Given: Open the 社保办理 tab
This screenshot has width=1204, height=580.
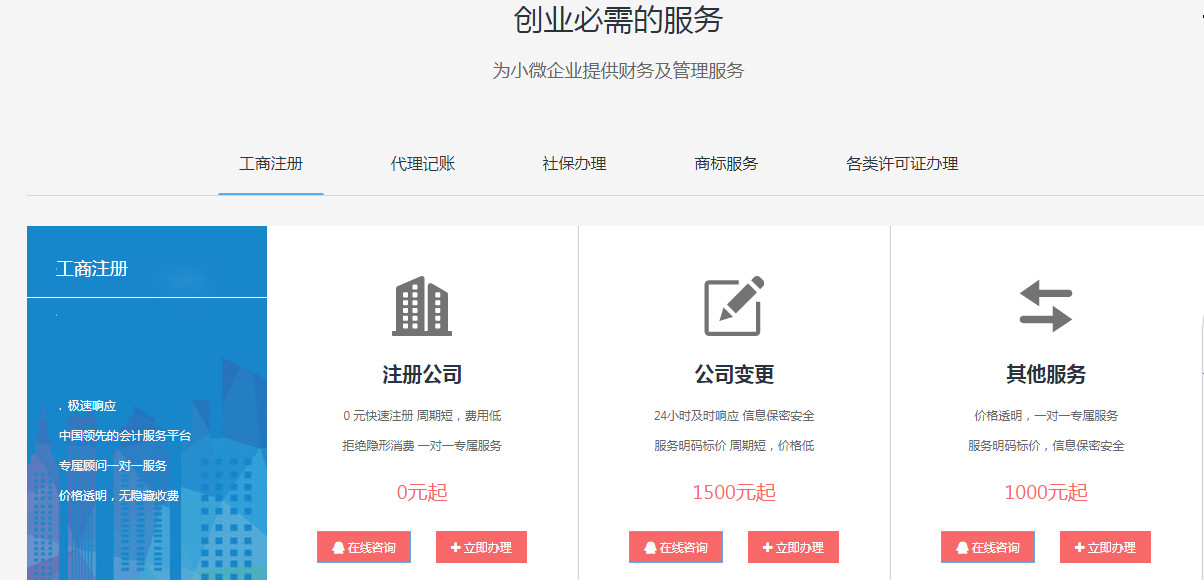Looking at the screenshot, I should pyautogui.click(x=575, y=163).
